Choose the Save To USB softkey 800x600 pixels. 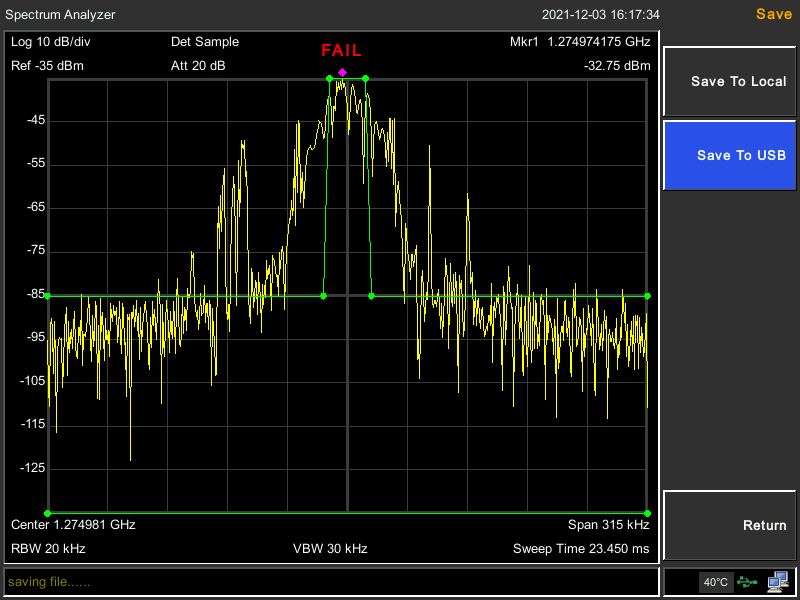(730, 155)
